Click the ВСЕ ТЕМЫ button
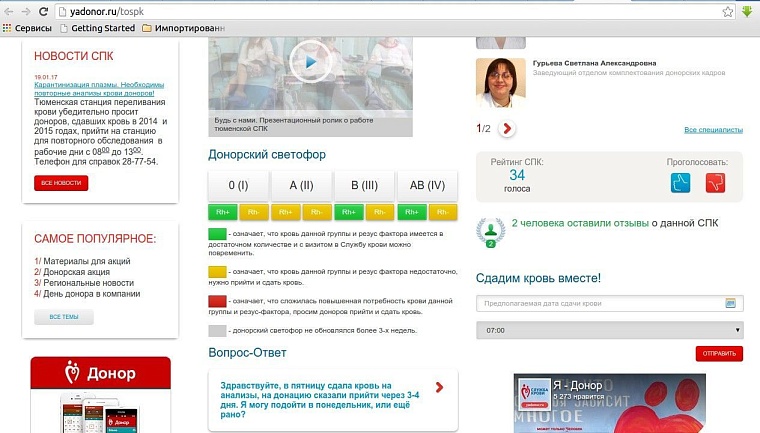 tap(63, 317)
